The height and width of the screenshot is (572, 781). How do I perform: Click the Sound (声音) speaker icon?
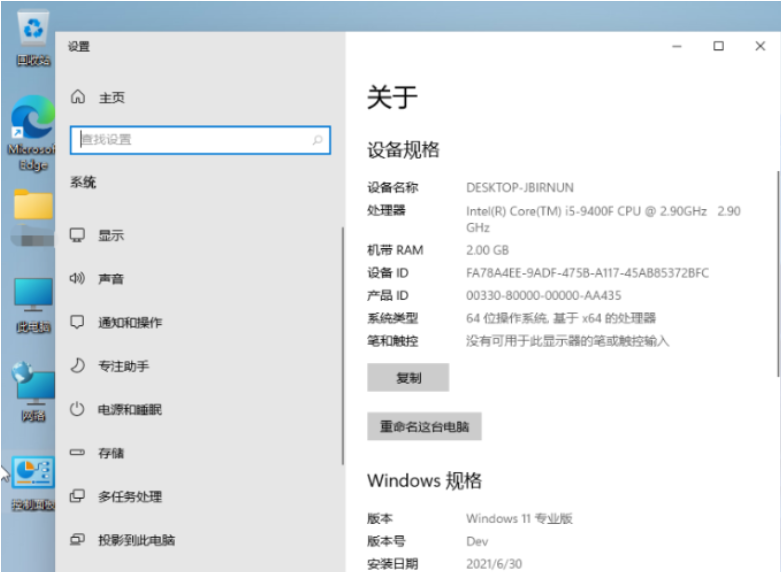coord(78,279)
